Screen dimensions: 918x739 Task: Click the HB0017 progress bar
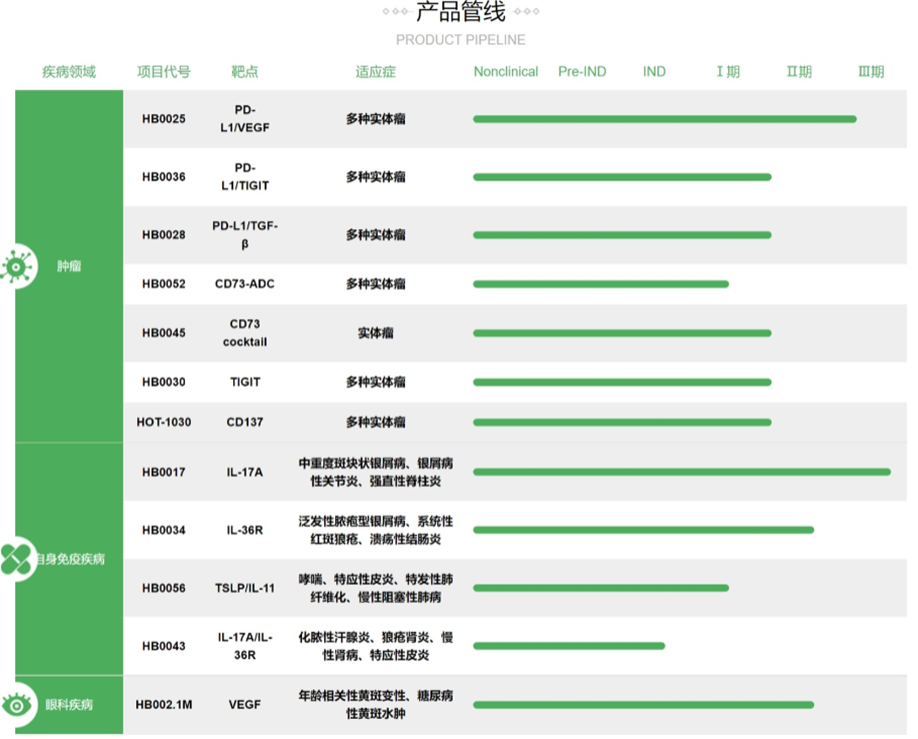681,472
